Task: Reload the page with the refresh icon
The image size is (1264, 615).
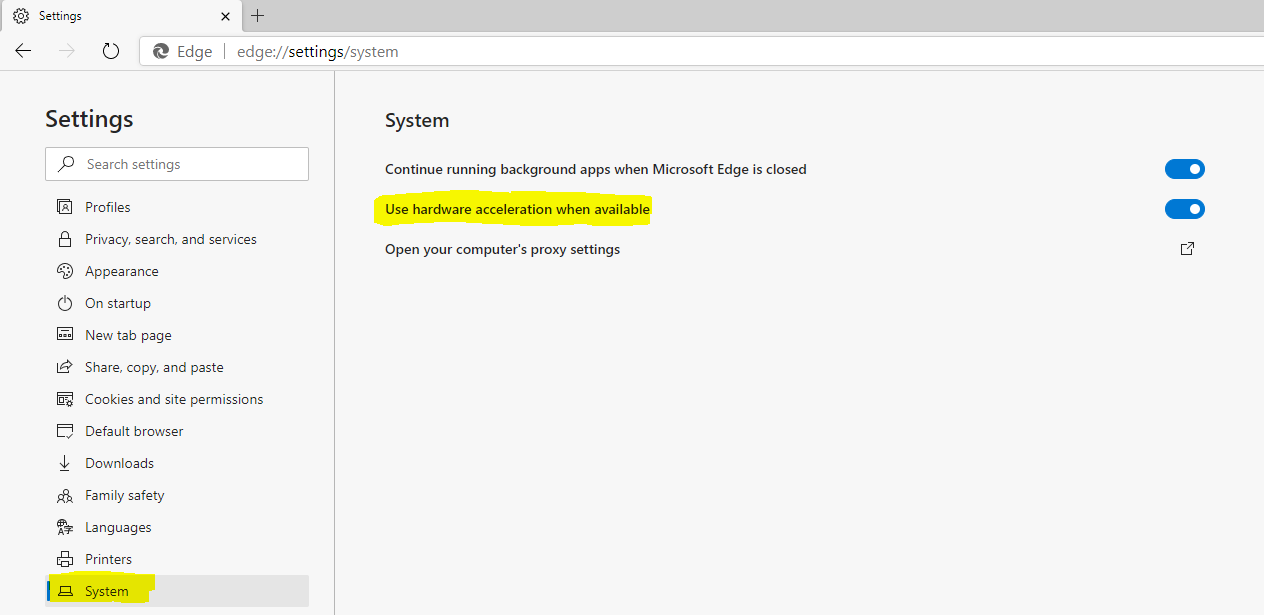Action: point(110,51)
